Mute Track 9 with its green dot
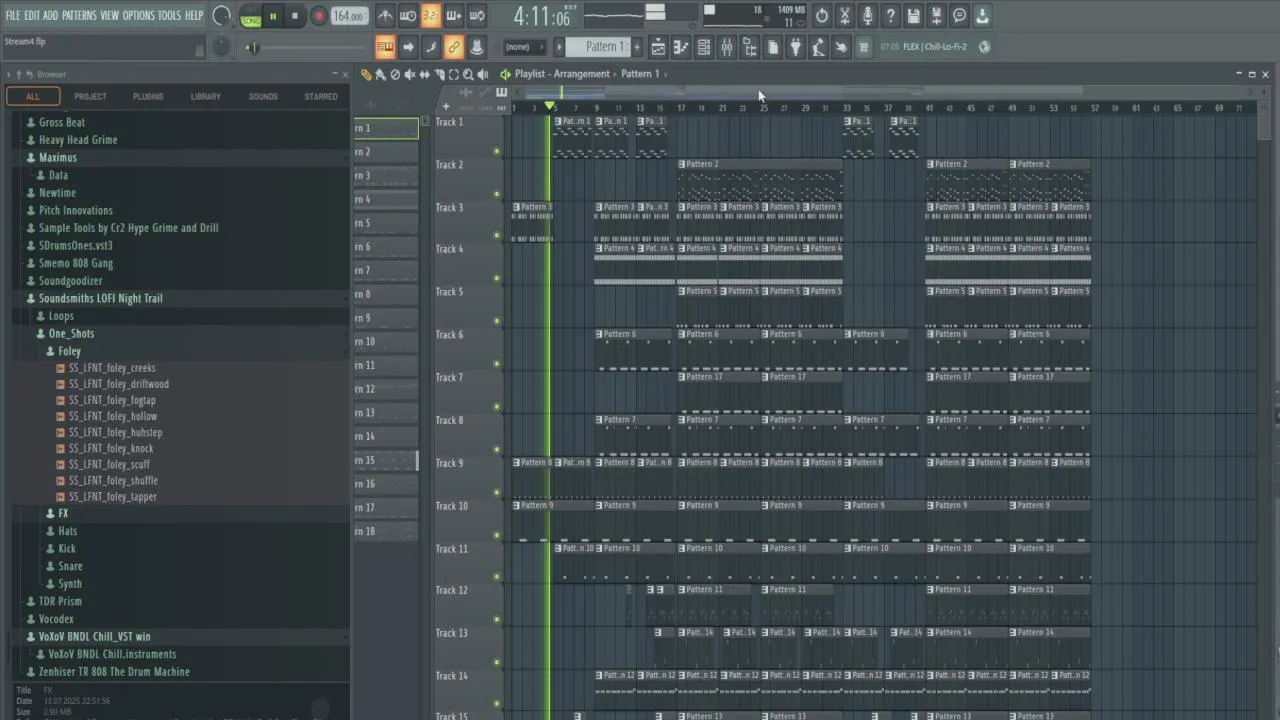Viewport: 1280px width, 720px height. (497, 491)
